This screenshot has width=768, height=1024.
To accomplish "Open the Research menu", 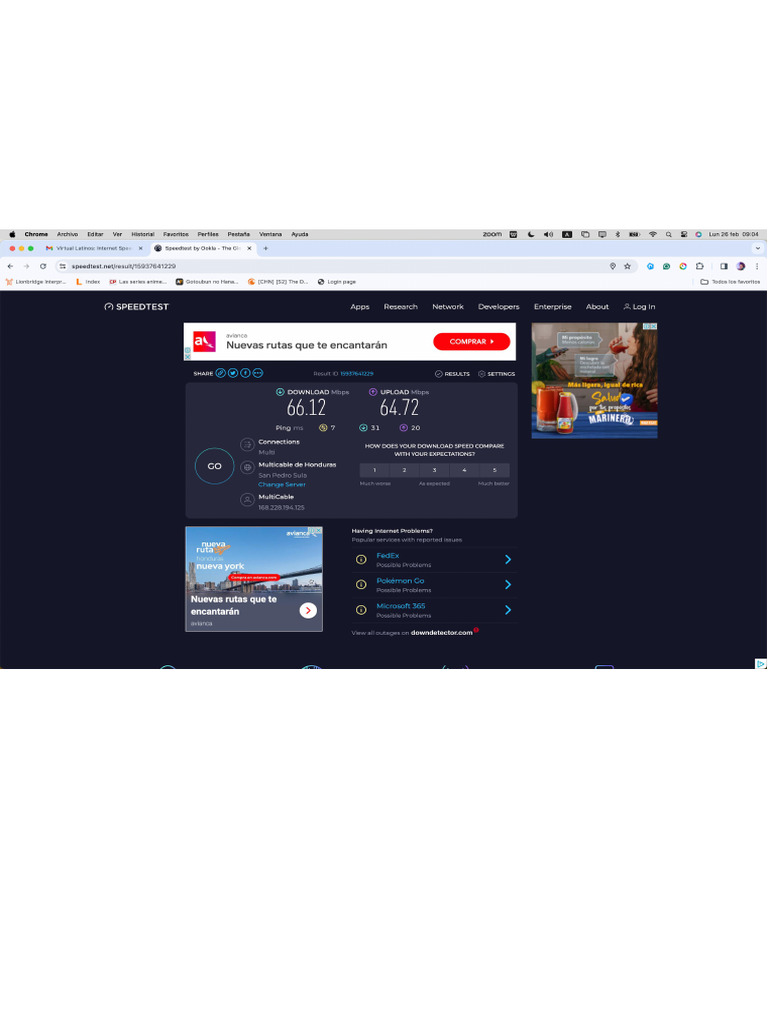I will pyautogui.click(x=400, y=306).
